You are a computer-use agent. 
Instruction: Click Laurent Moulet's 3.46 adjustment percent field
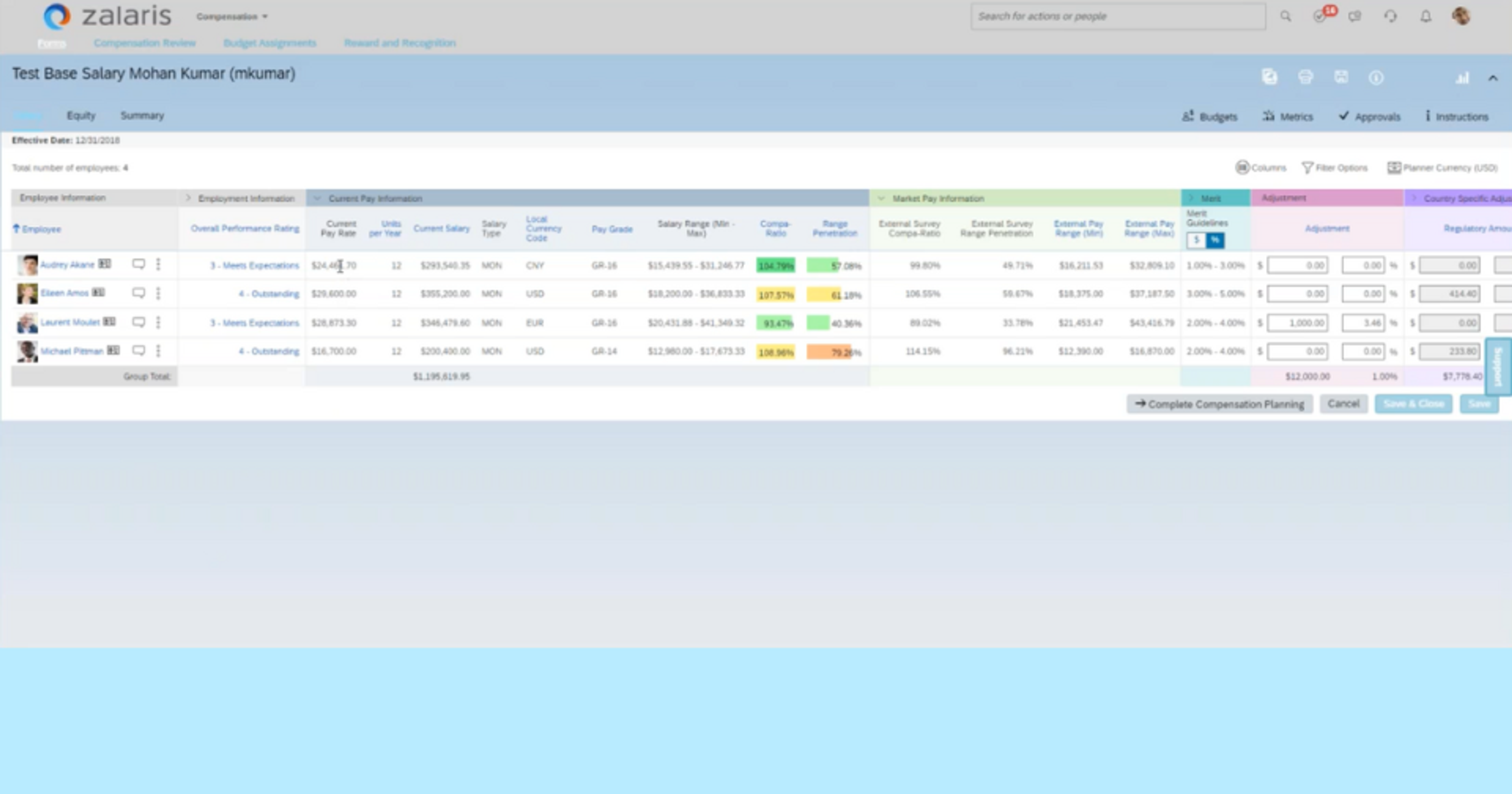pyautogui.click(x=1364, y=323)
